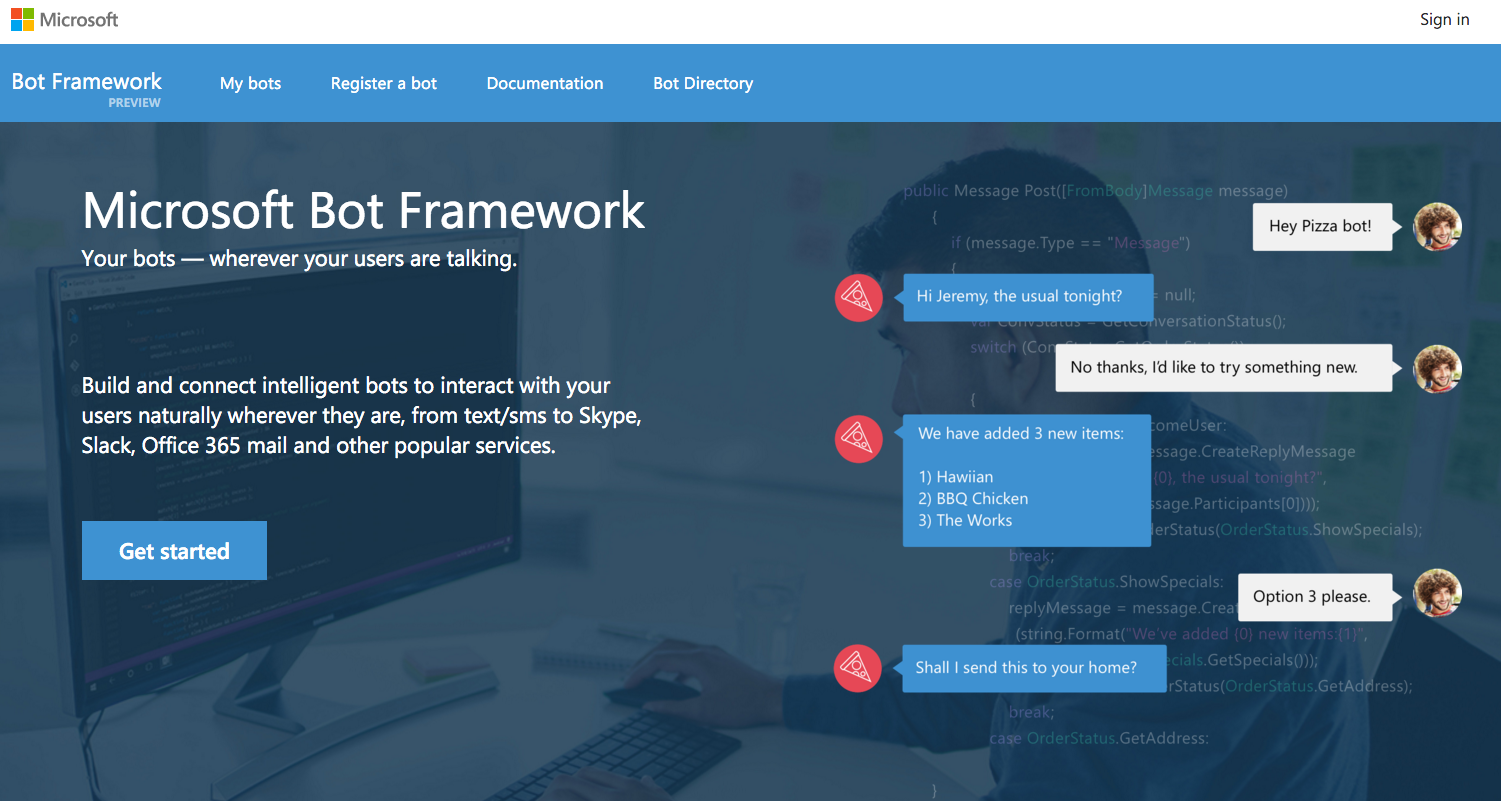Click the 'Hey Pizza bot!' chat bubble

pyautogui.click(x=1322, y=226)
